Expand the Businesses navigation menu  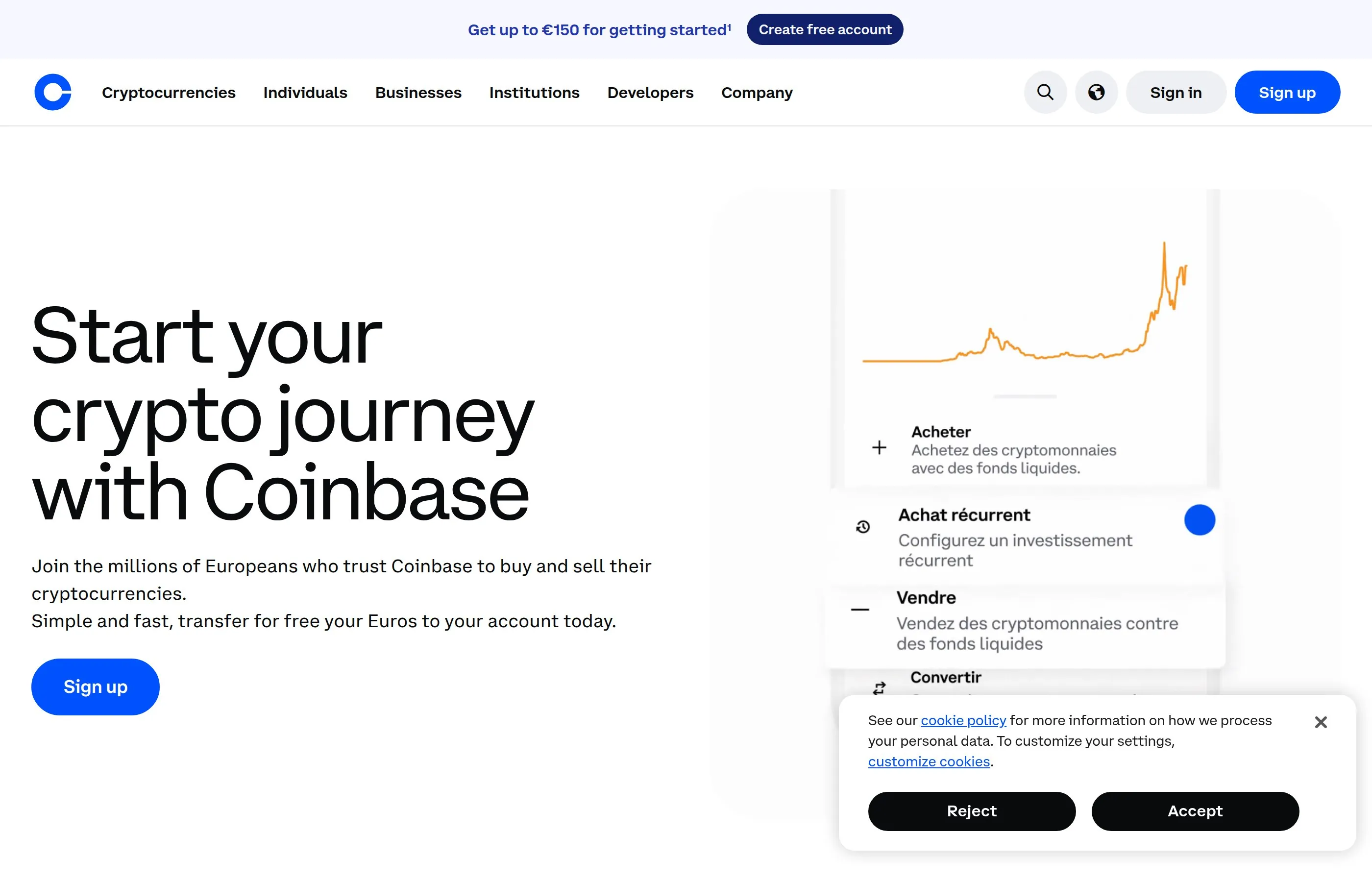pos(418,92)
